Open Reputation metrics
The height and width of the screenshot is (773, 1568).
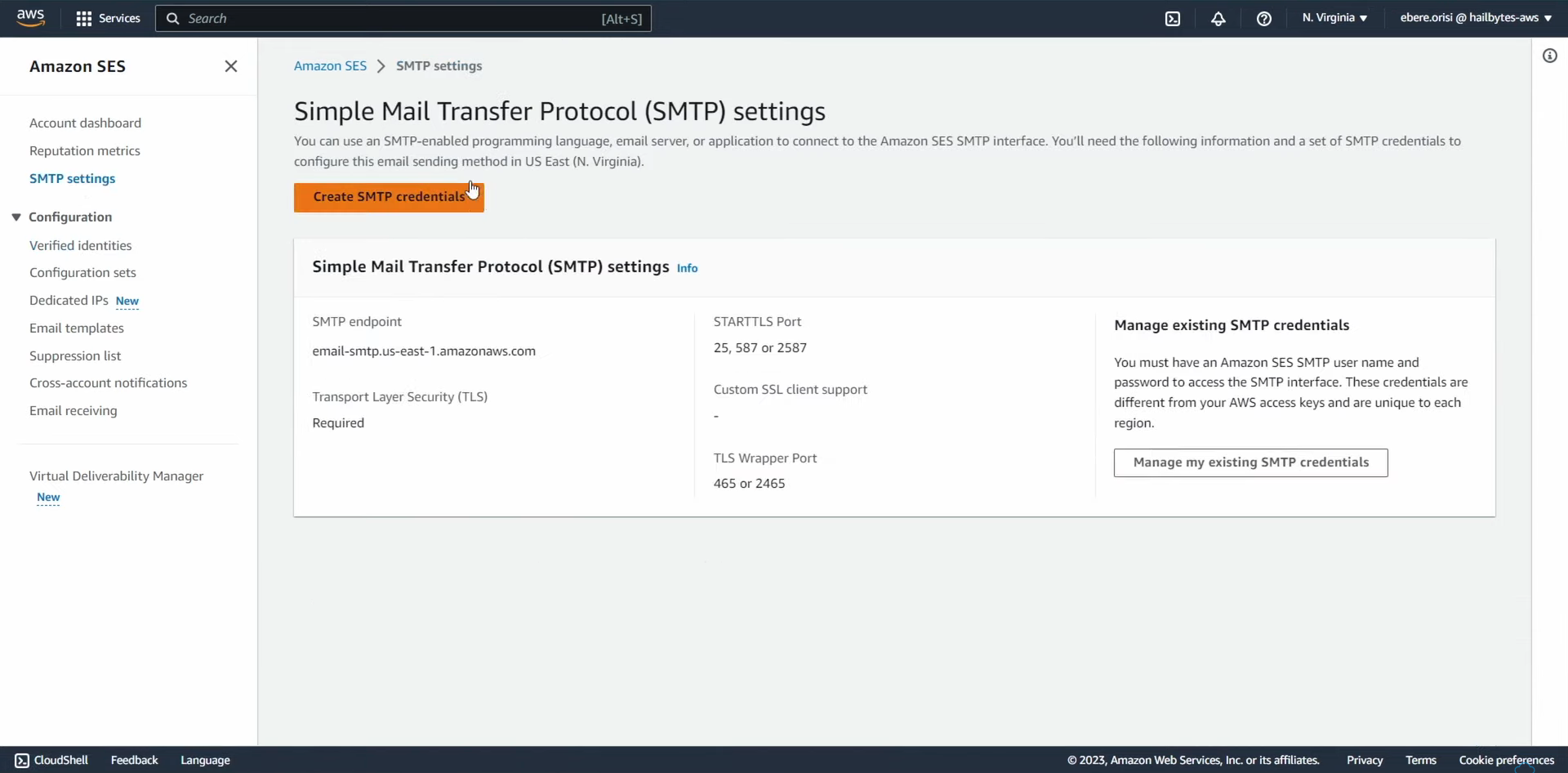(85, 150)
